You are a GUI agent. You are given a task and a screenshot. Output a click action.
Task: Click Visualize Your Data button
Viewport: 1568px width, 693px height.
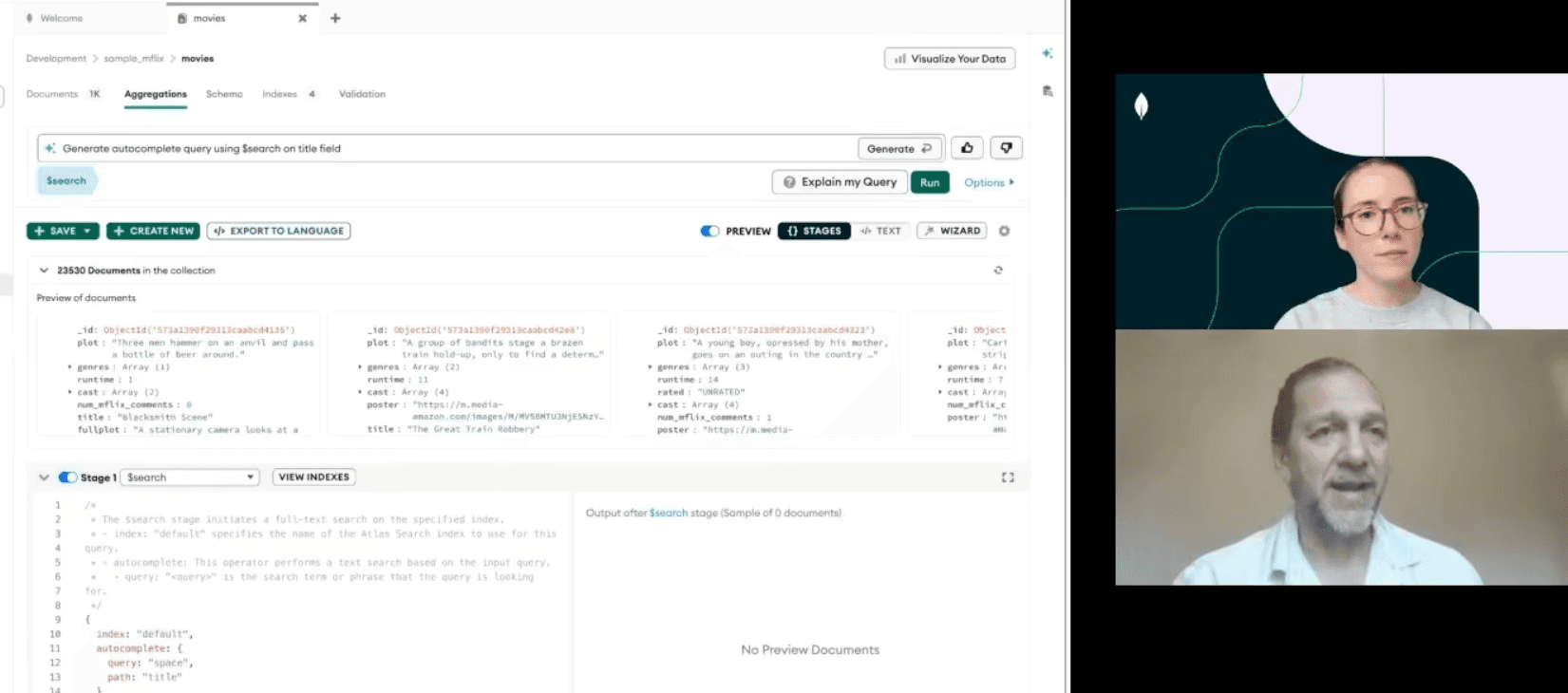[950, 59]
